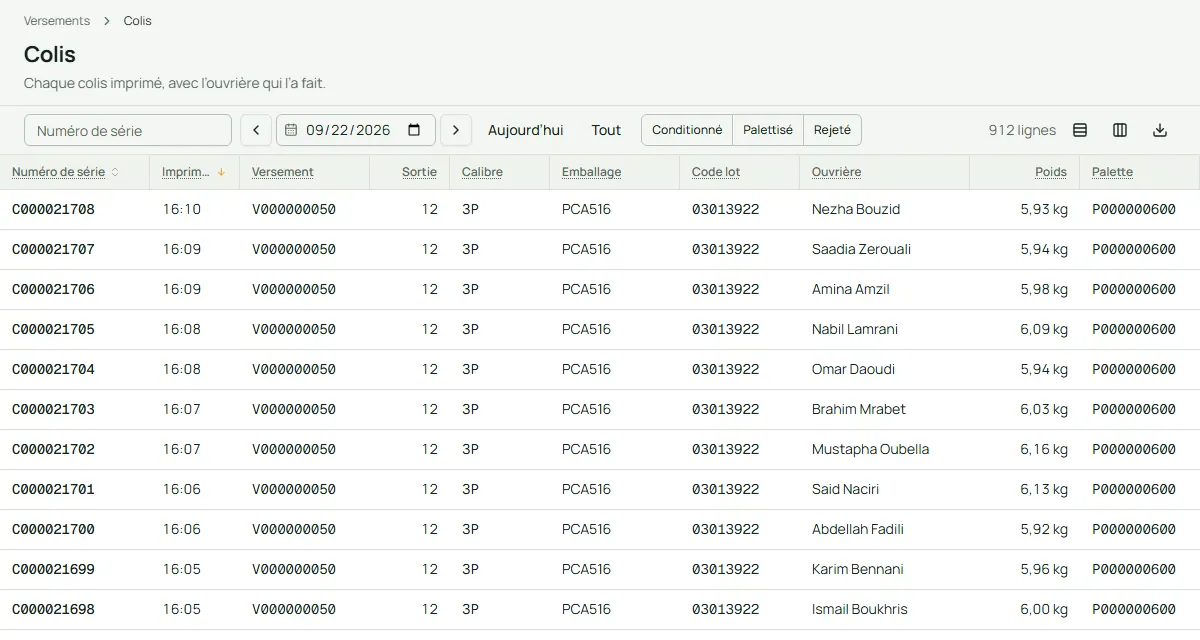Open Versements breadcrumb link
The width and height of the screenshot is (1200, 640).
tap(57, 21)
